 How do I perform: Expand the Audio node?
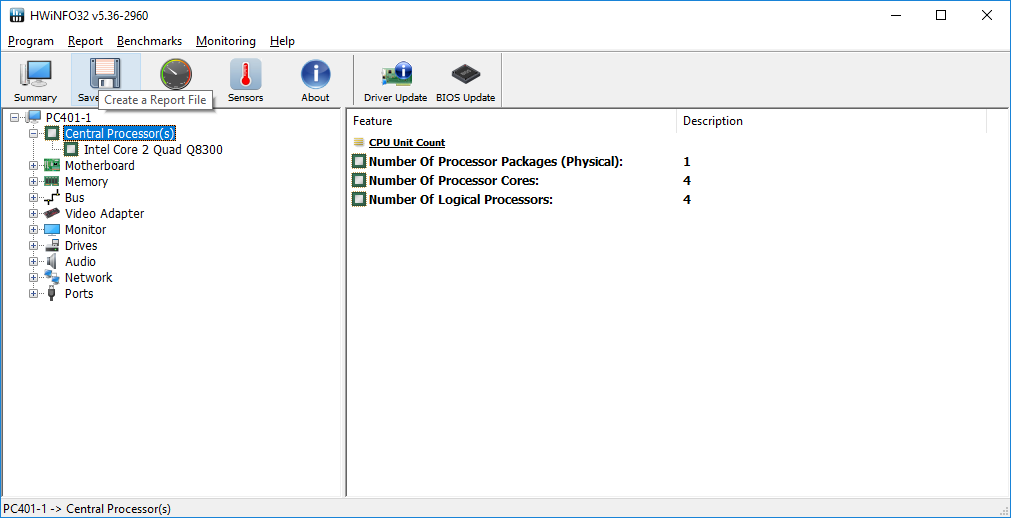tap(34, 261)
